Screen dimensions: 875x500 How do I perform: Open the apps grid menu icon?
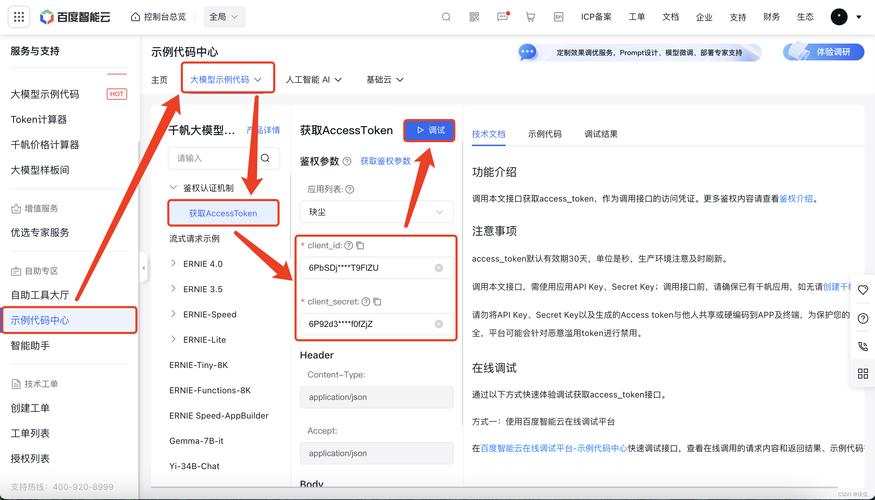[19, 17]
